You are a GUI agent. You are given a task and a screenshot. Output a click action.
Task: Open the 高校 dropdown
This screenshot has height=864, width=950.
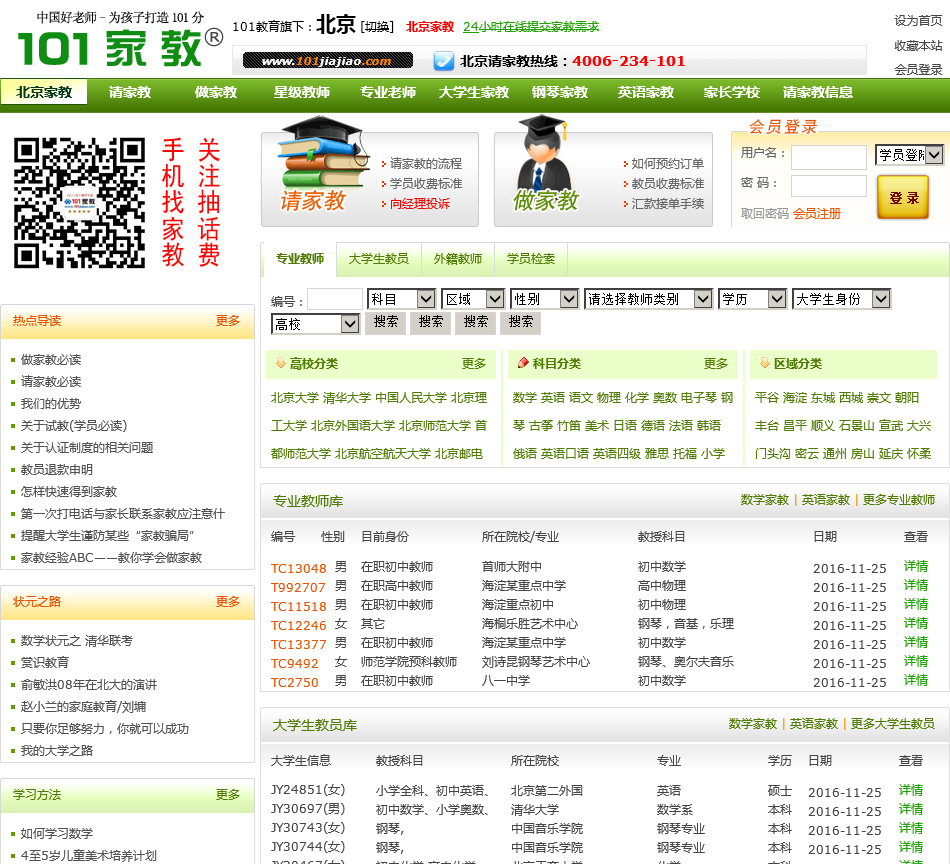click(x=315, y=324)
